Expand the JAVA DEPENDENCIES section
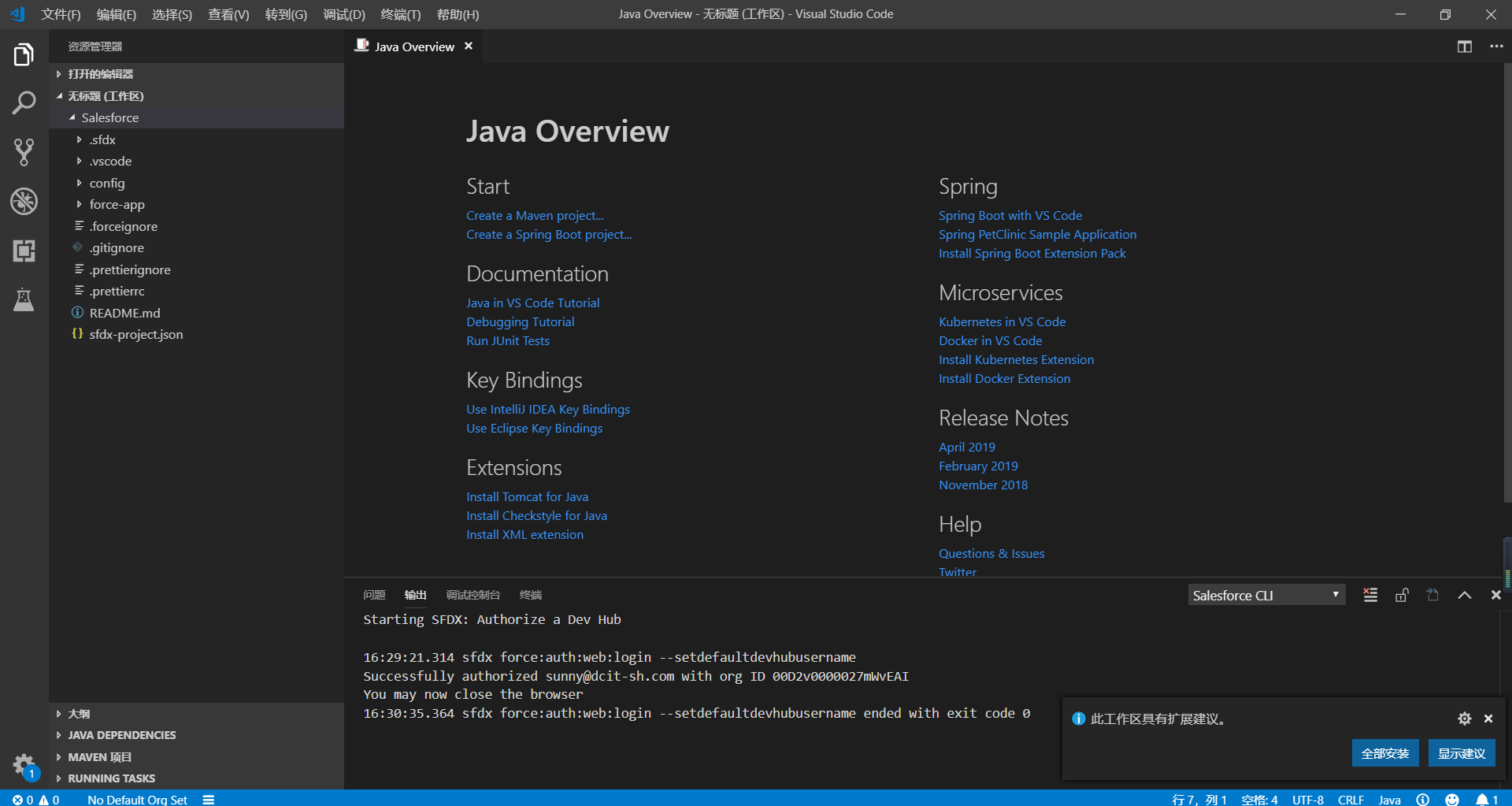 click(x=196, y=735)
